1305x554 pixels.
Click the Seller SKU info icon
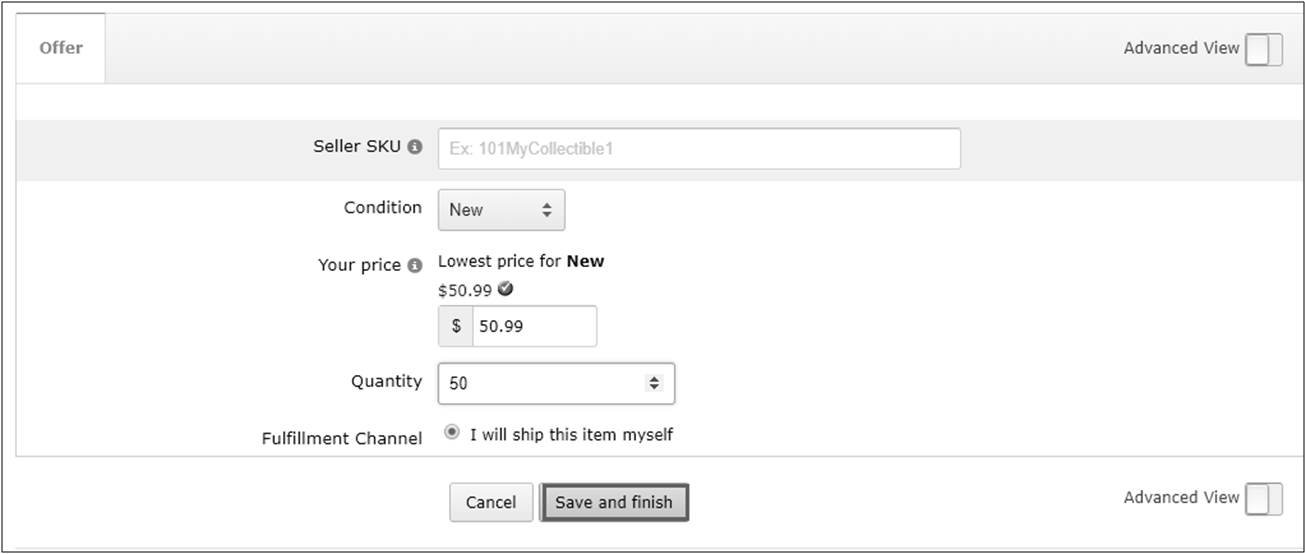[415, 147]
